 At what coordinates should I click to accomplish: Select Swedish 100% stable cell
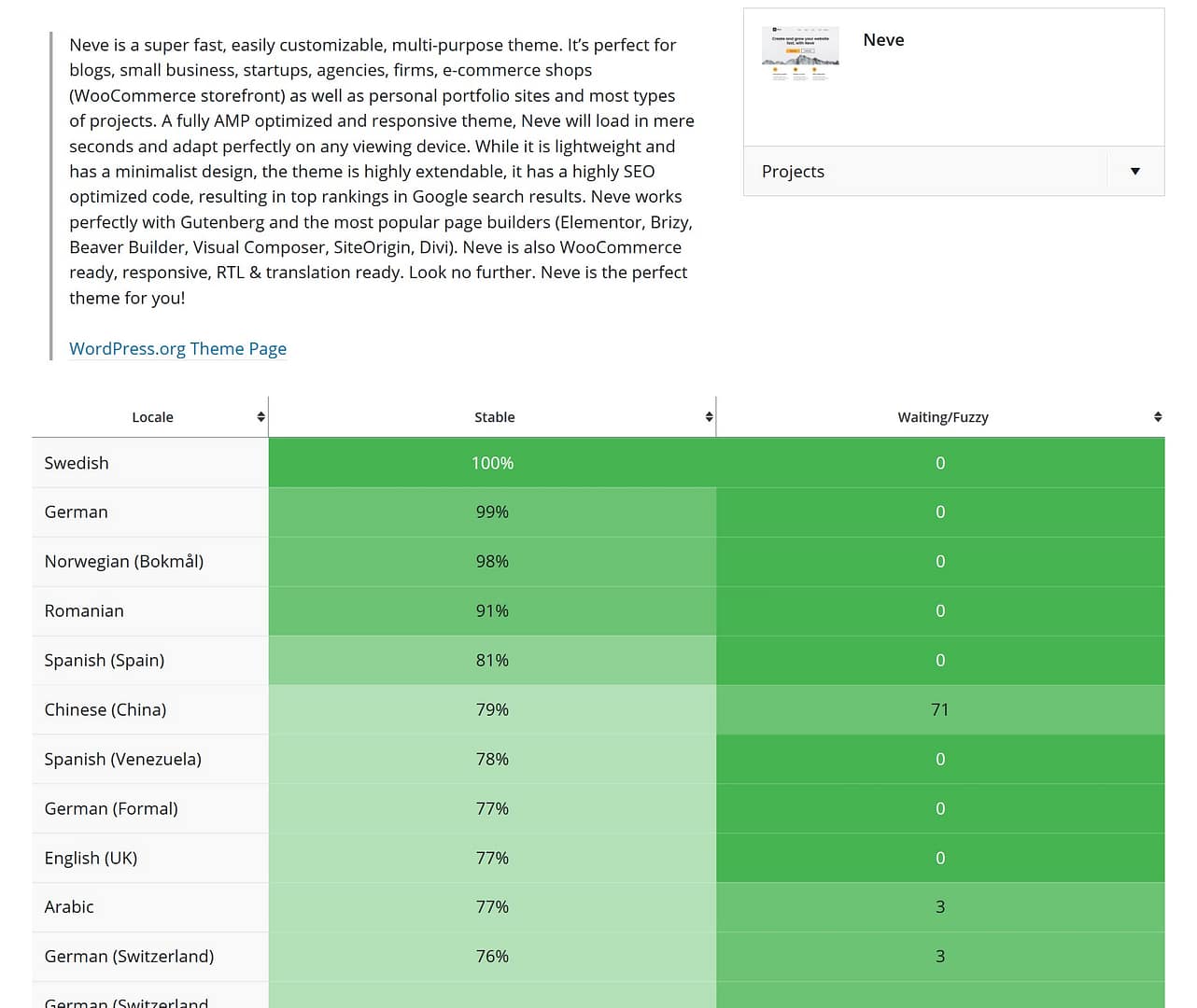click(492, 463)
